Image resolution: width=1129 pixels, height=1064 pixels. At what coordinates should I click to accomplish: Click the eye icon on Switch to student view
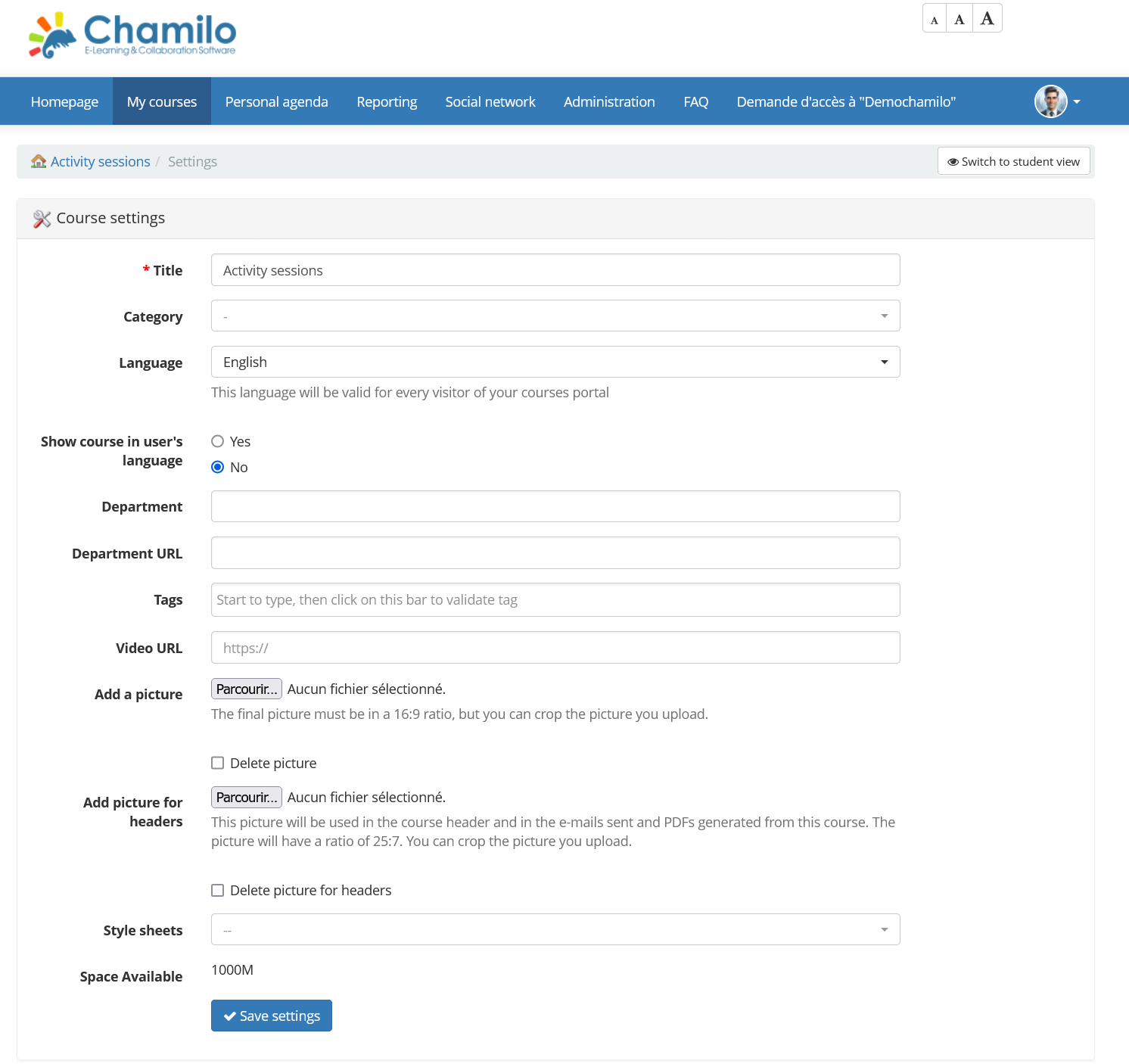[953, 161]
